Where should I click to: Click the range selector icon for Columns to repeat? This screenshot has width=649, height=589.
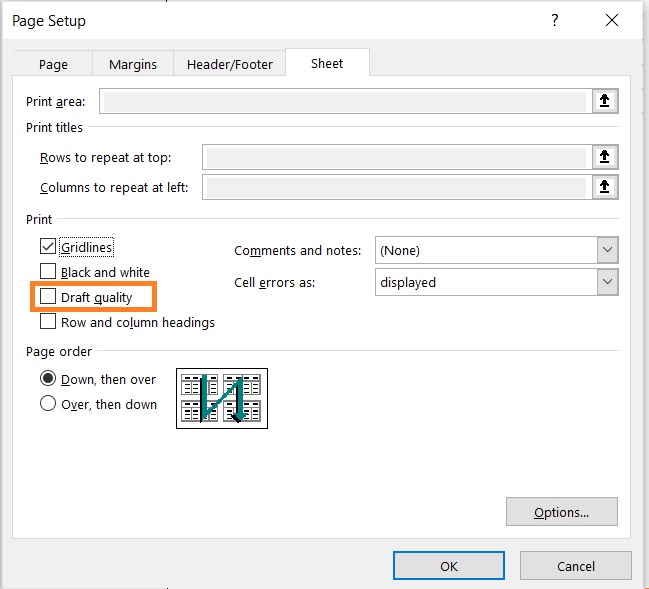(x=604, y=187)
